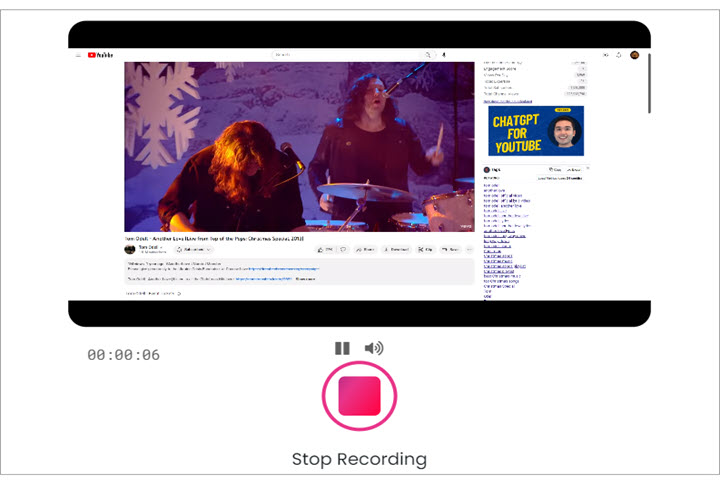Click the Tom Odell channel avatar
This screenshot has height=480, width=720.
click(x=129, y=249)
